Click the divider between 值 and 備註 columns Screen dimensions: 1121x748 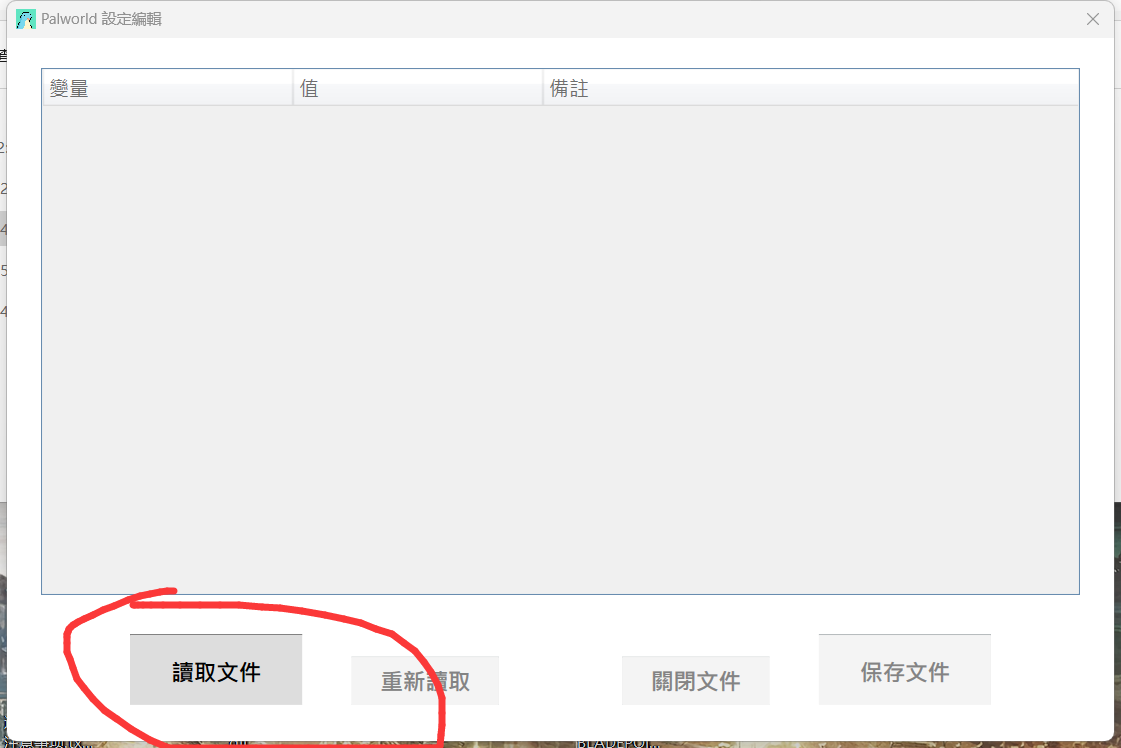point(543,88)
